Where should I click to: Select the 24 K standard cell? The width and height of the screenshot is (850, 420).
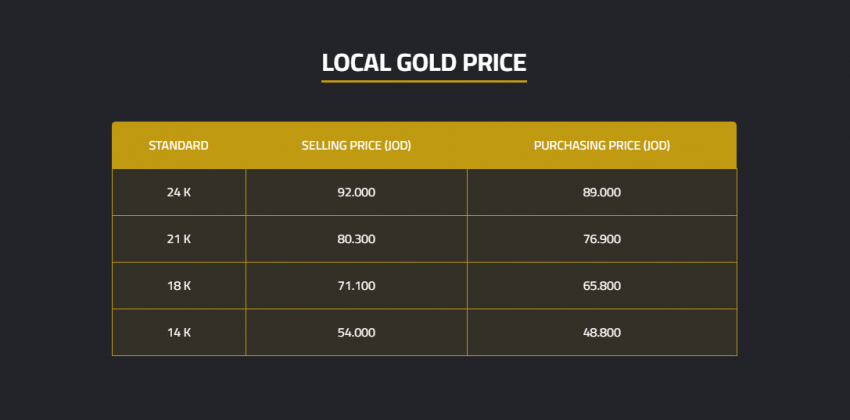(178, 192)
